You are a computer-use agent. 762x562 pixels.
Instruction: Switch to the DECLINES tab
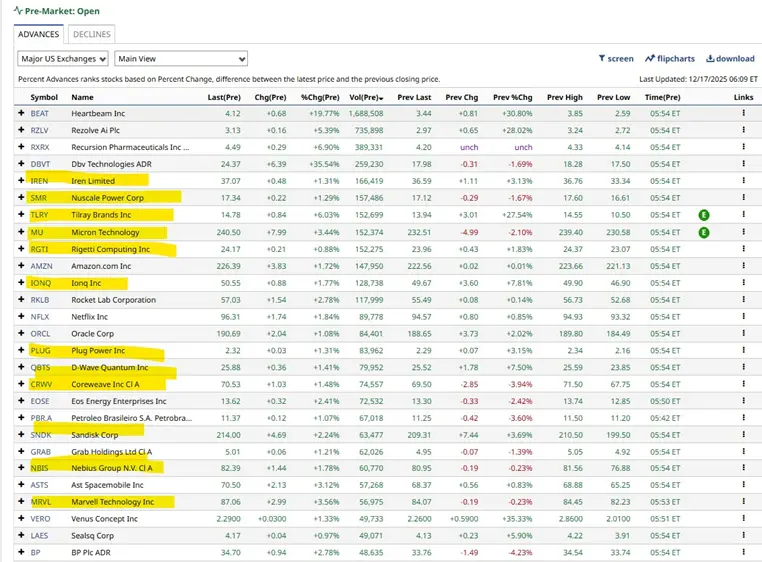click(91, 34)
